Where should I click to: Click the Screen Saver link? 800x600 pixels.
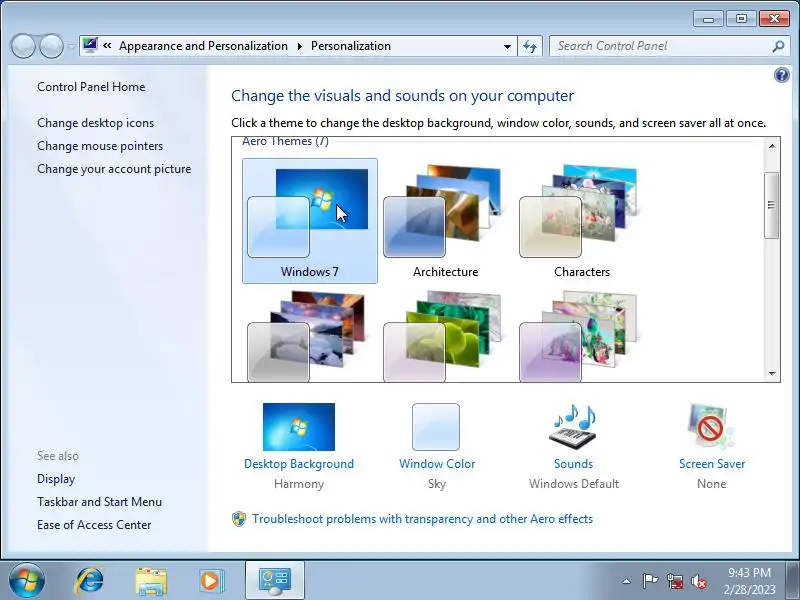pyautogui.click(x=712, y=464)
